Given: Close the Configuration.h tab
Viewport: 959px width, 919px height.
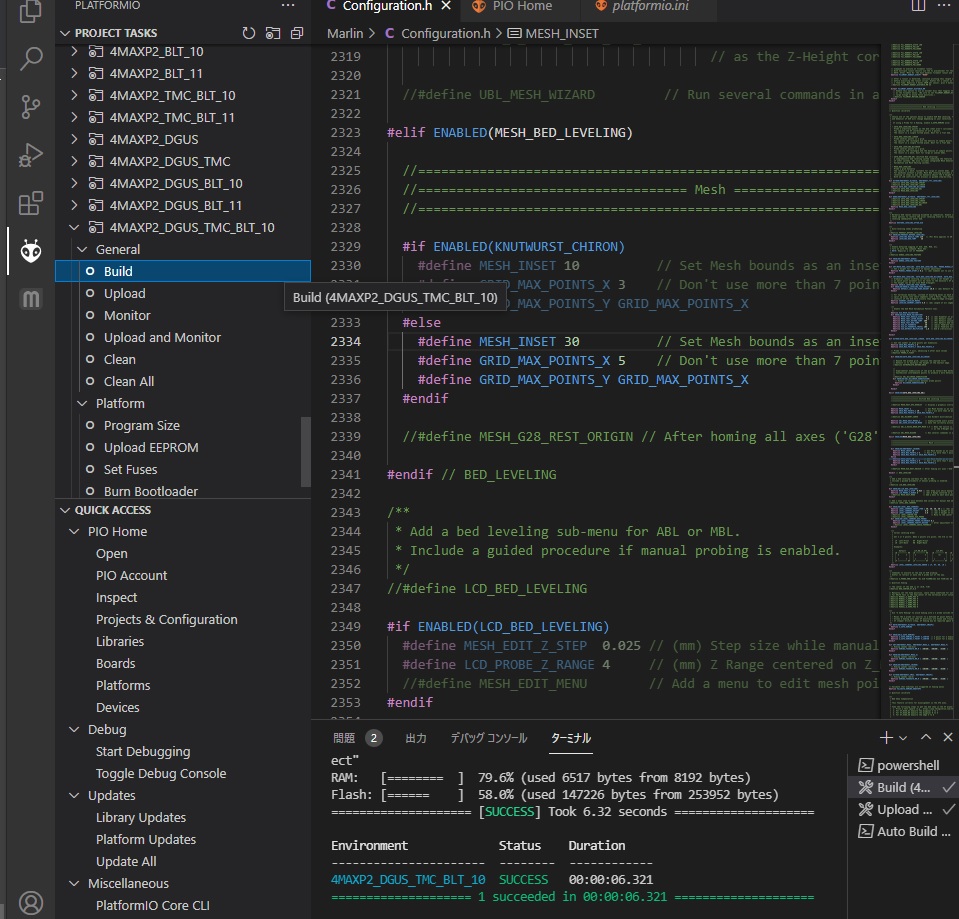Looking at the screenshot, I should [446, 6].
